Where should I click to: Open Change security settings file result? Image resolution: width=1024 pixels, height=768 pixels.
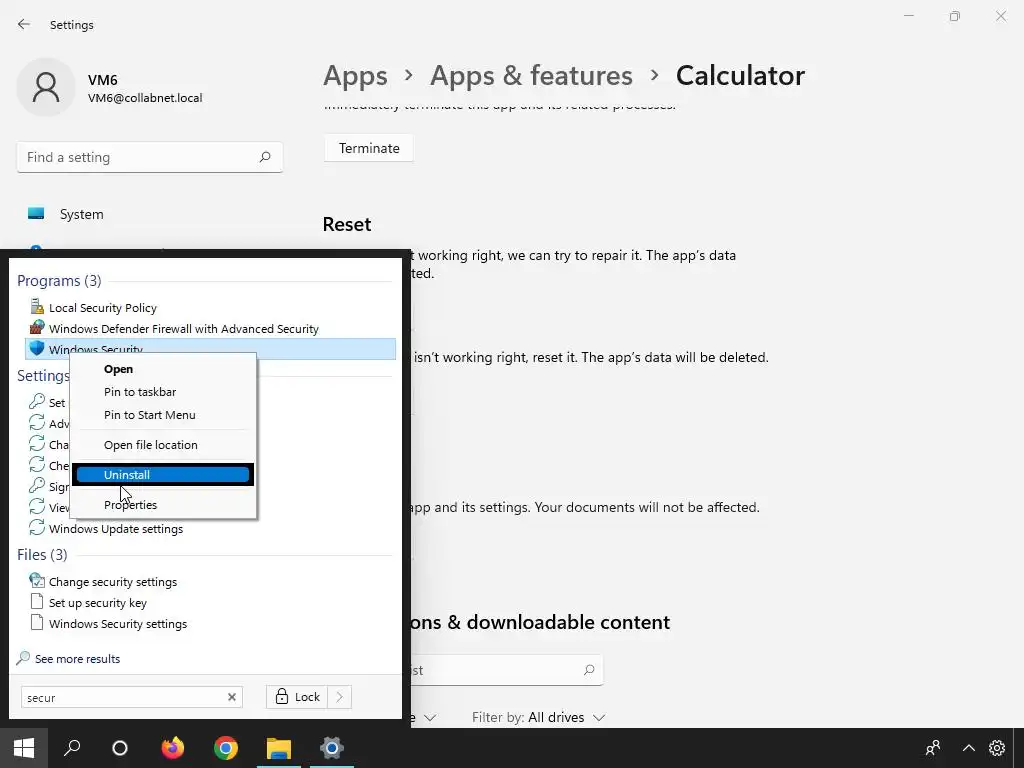[x=112, y=581]
